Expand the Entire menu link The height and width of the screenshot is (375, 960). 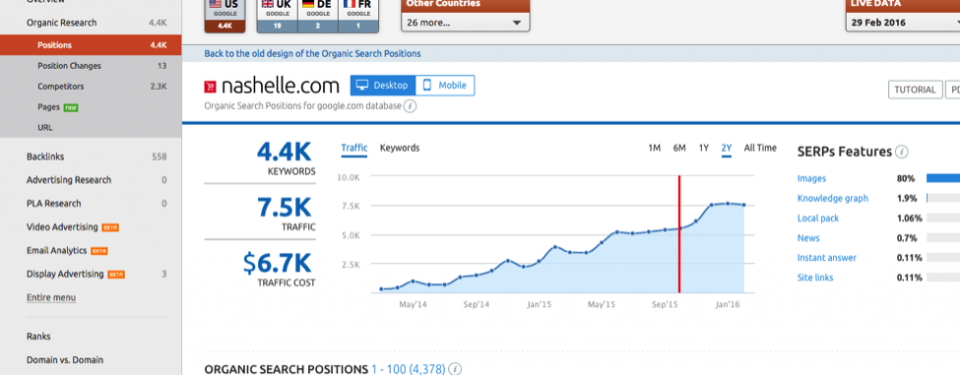(x=51, y=298)
